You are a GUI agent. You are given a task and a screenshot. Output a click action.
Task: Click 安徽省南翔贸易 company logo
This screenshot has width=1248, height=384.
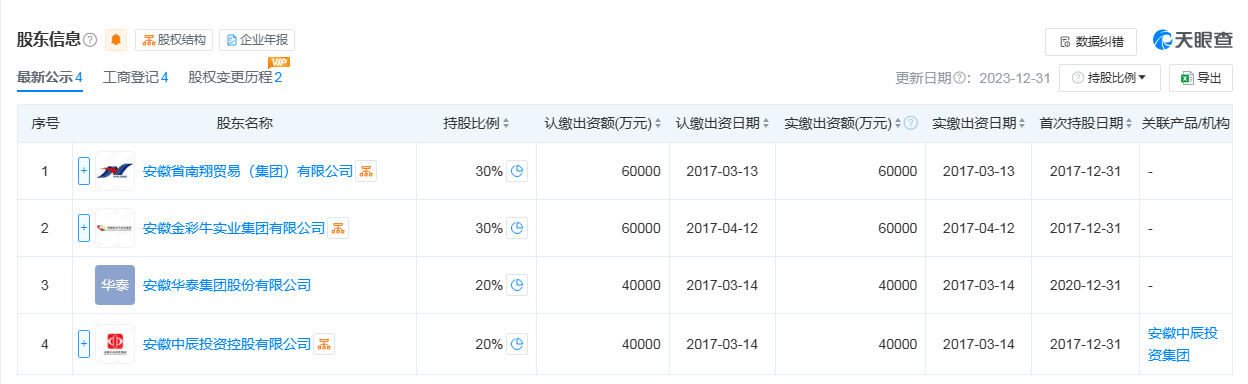tap(115, 171)
